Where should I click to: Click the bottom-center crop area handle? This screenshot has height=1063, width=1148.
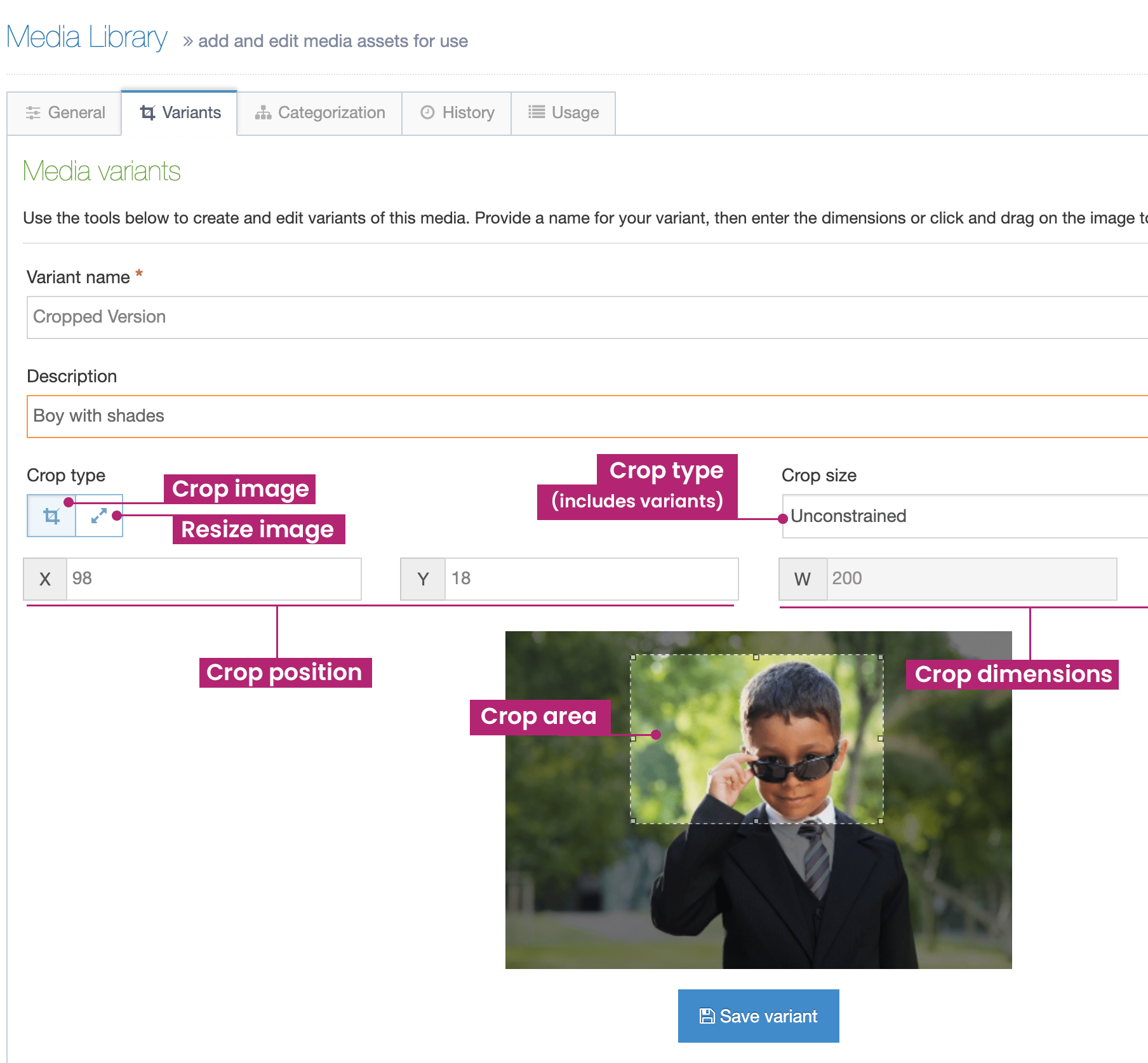pos(756,821)
